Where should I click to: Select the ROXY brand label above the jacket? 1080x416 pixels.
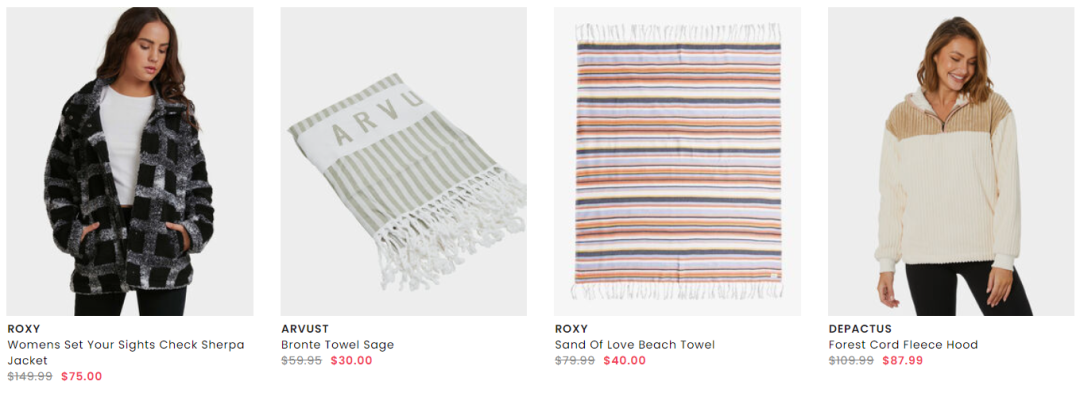[23, 329]
